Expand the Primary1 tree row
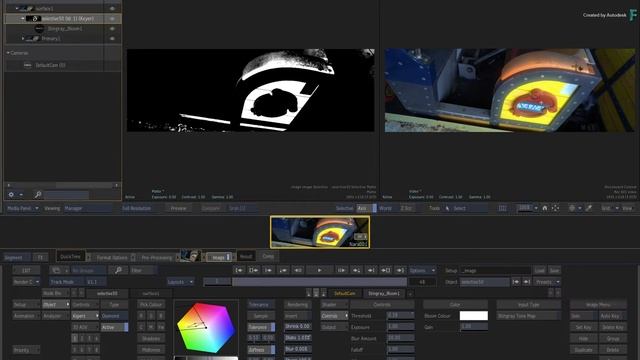Viewport: 640px width, 360px height. pyautogui.click(x=23, y=38)
